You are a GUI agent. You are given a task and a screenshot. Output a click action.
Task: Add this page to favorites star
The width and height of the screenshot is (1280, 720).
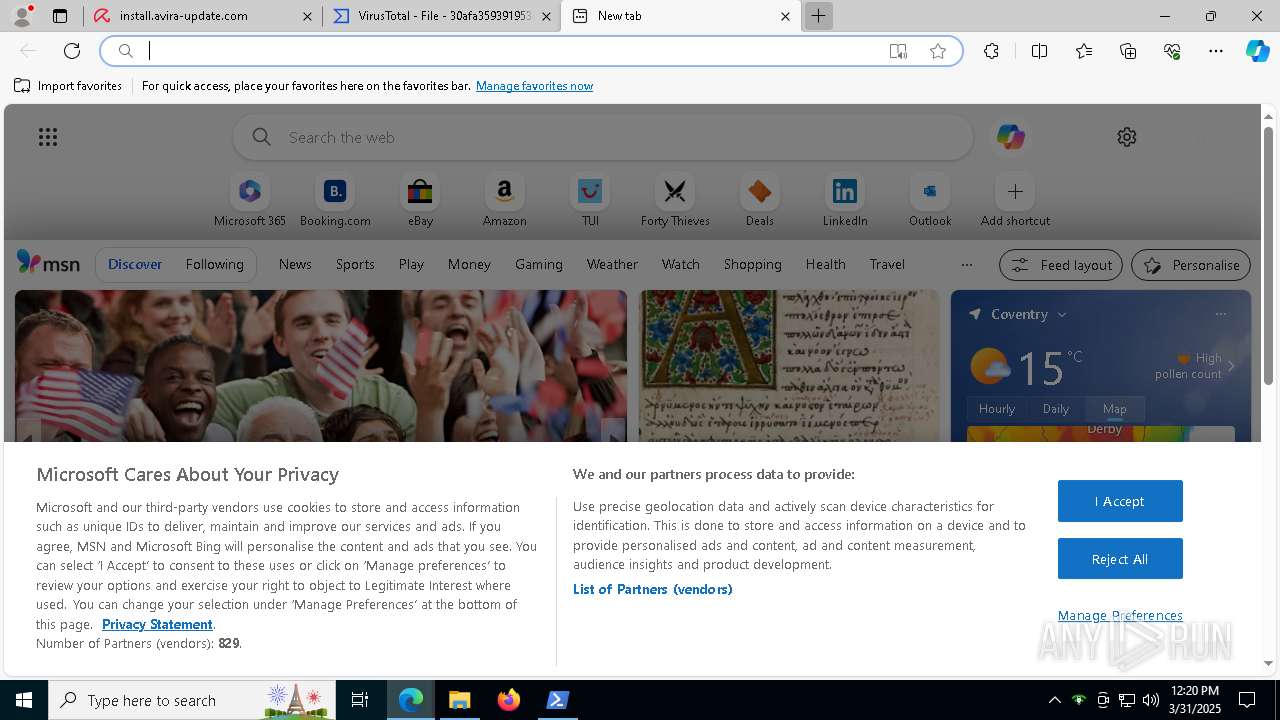coord(938,51)
